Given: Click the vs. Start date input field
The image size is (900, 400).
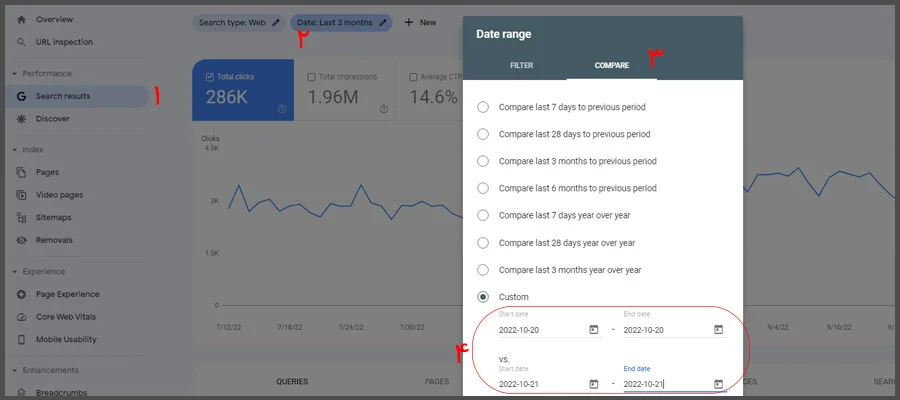Looking at the screenshot, I should click(x=540, y=383).
